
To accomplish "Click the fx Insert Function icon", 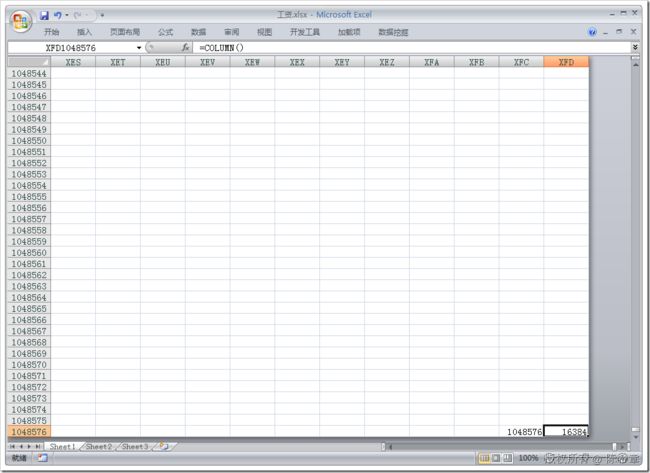I will click(x=186, y=48).
